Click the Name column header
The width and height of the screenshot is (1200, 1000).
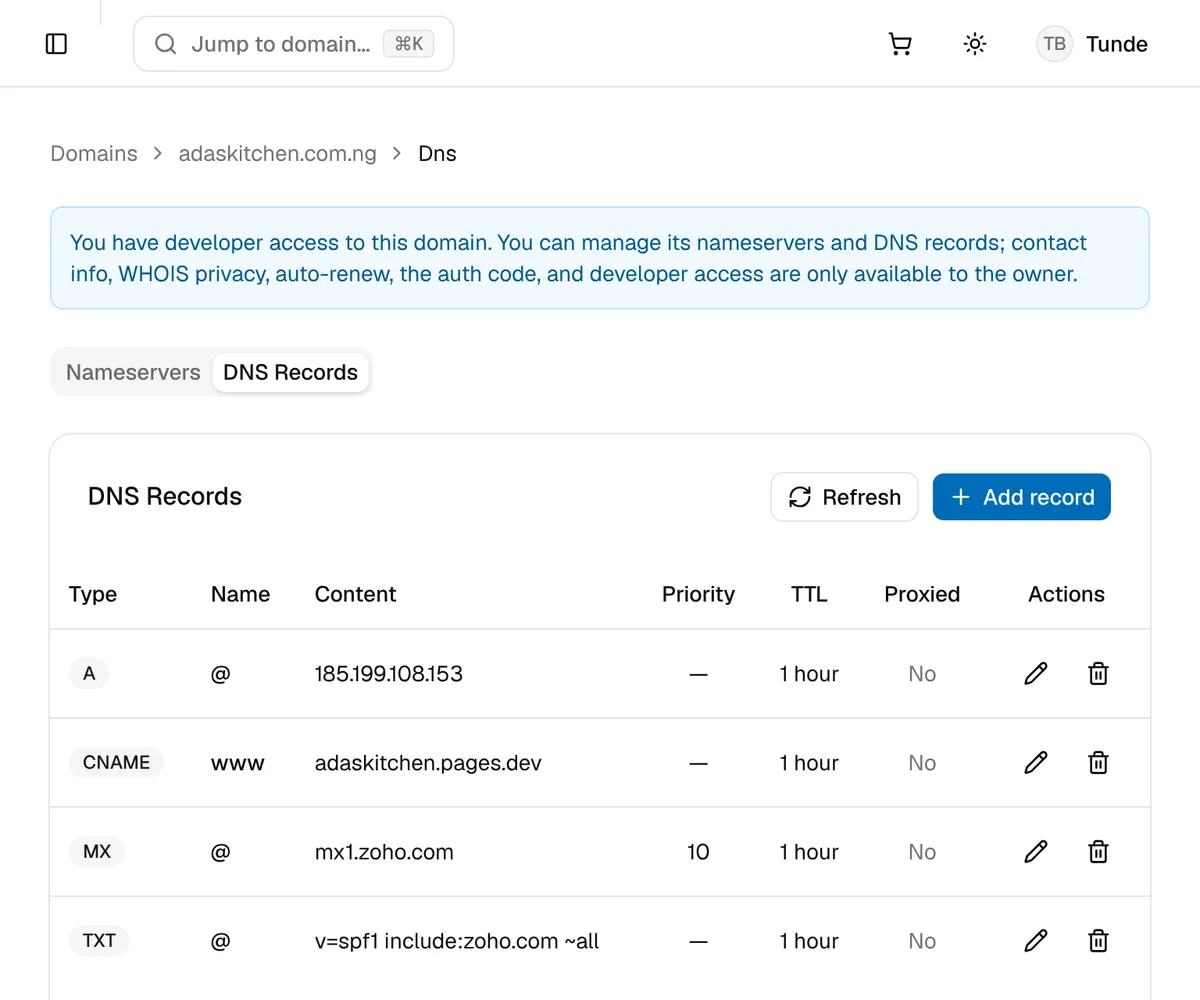240,594
